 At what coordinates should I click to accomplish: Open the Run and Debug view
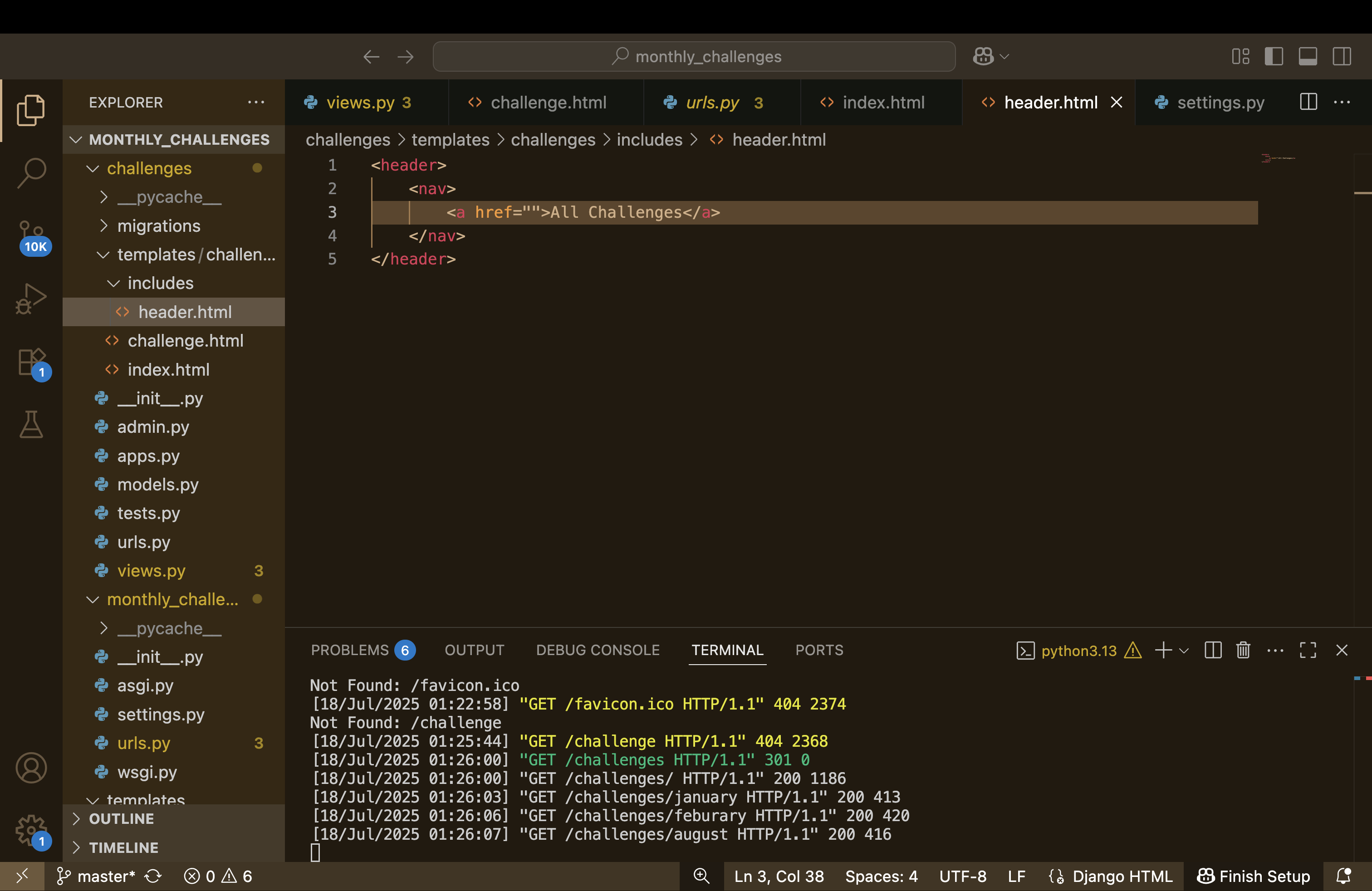pos(30,299)
